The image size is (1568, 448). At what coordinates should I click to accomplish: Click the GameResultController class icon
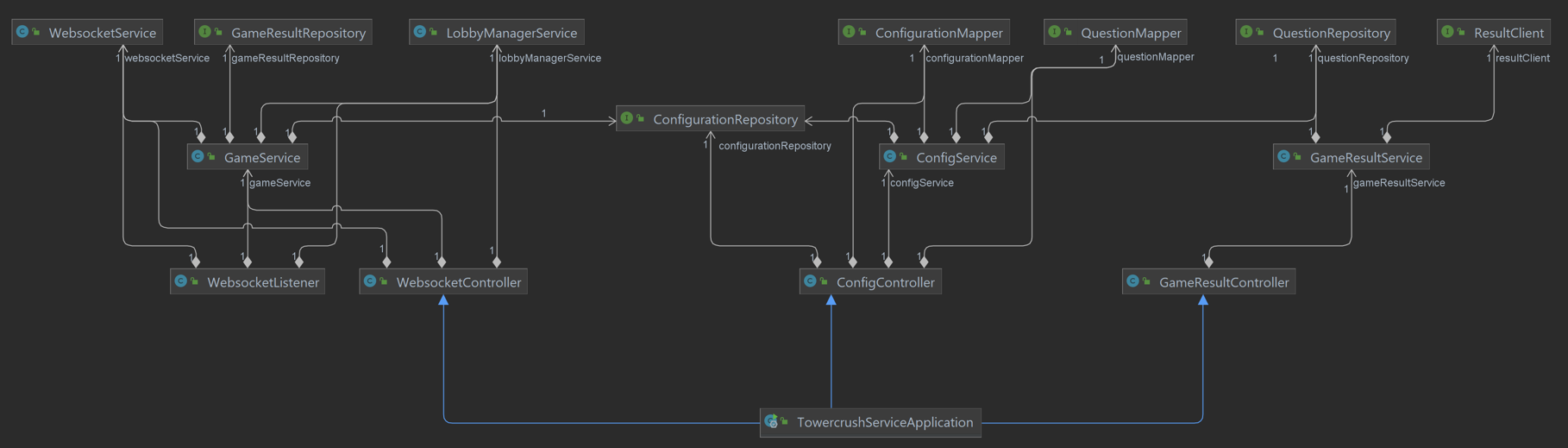tap(1133, 281)
